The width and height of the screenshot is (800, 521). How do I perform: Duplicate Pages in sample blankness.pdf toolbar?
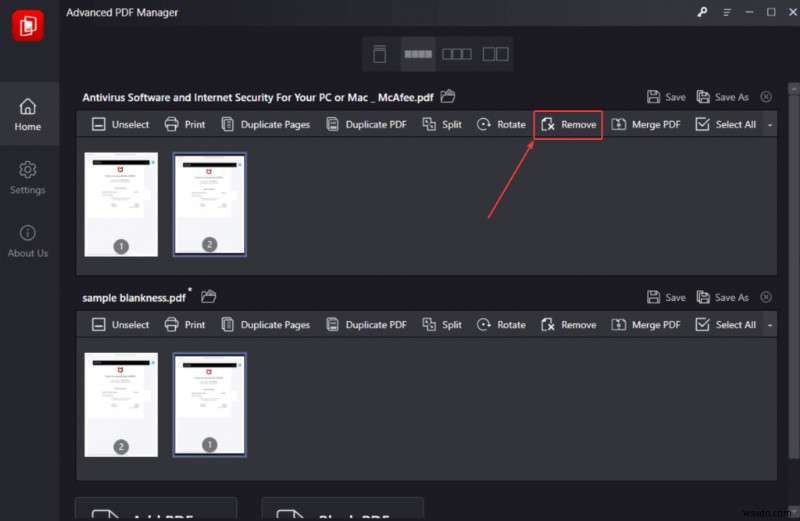point(266,325)
